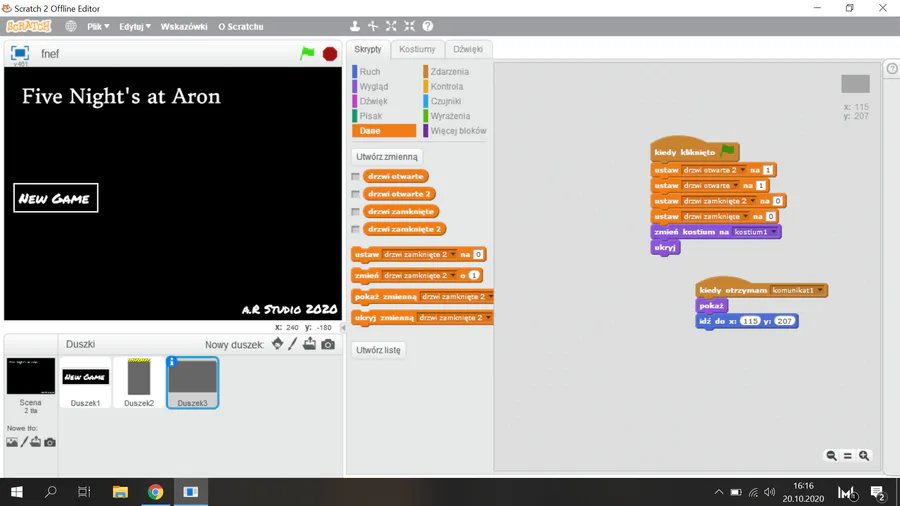Toggle the drzwi zamknięte monitor checkbox
The image size is (900, 506).
(x=356, y=212)
